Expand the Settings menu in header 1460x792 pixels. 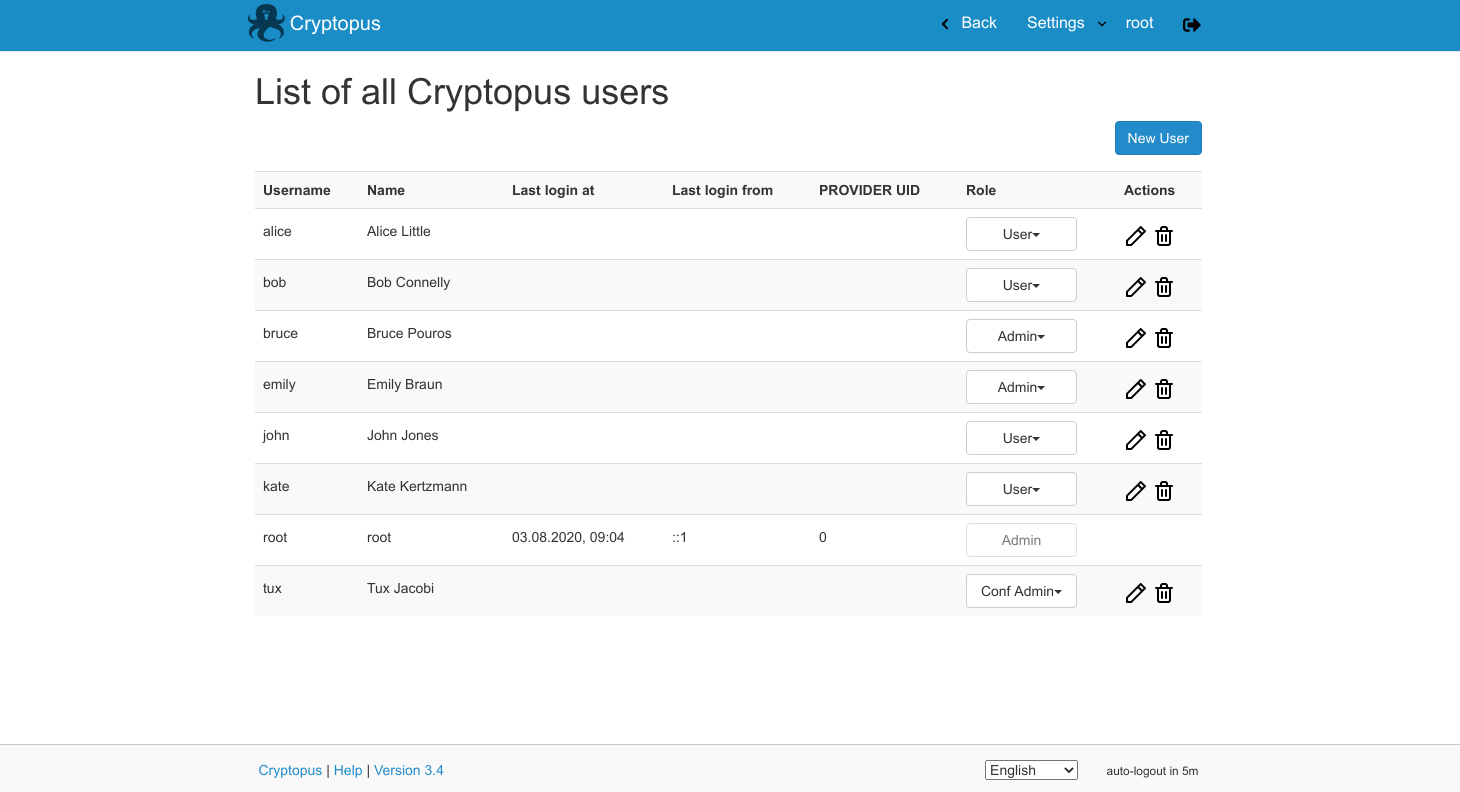coord(1066,23)
